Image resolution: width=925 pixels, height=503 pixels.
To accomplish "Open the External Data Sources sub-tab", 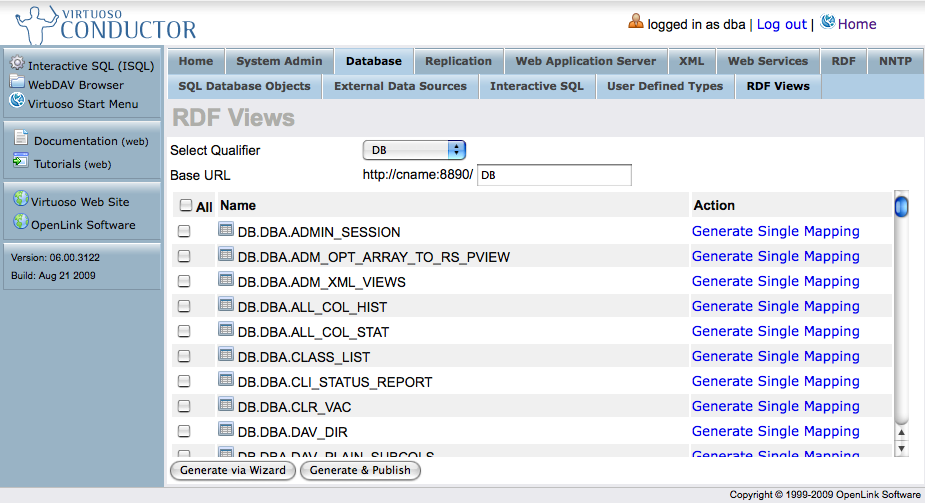I will (400, 86).
